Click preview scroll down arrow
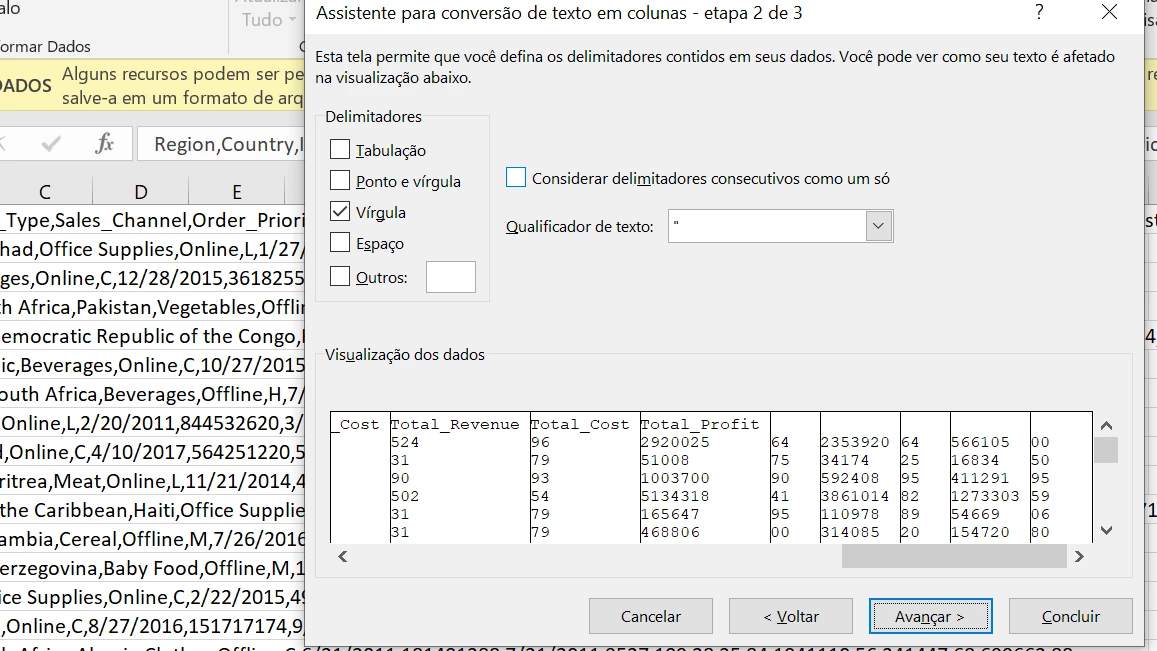The image size is (1157, 651). [1106, 530]
